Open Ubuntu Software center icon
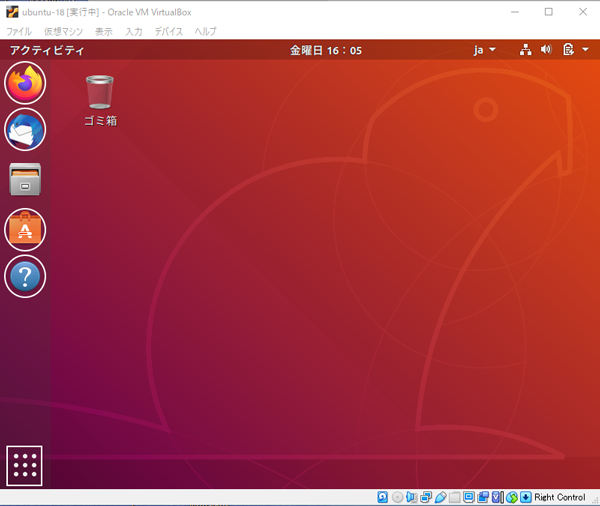Image resolution: width=600 pixels, height=506 pixels. tap(25, 230)
